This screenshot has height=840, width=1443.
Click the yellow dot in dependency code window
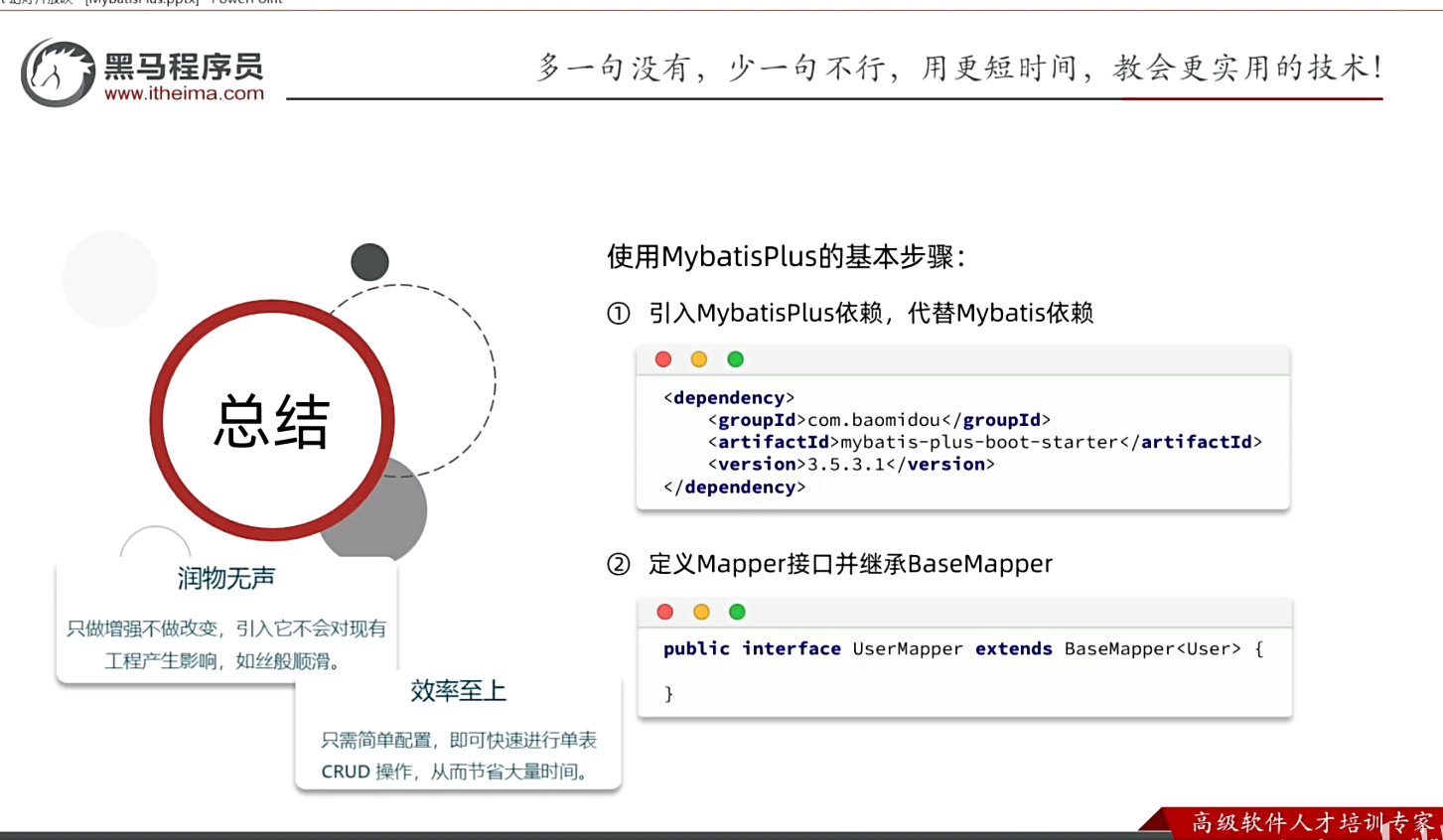coord(699,359)
